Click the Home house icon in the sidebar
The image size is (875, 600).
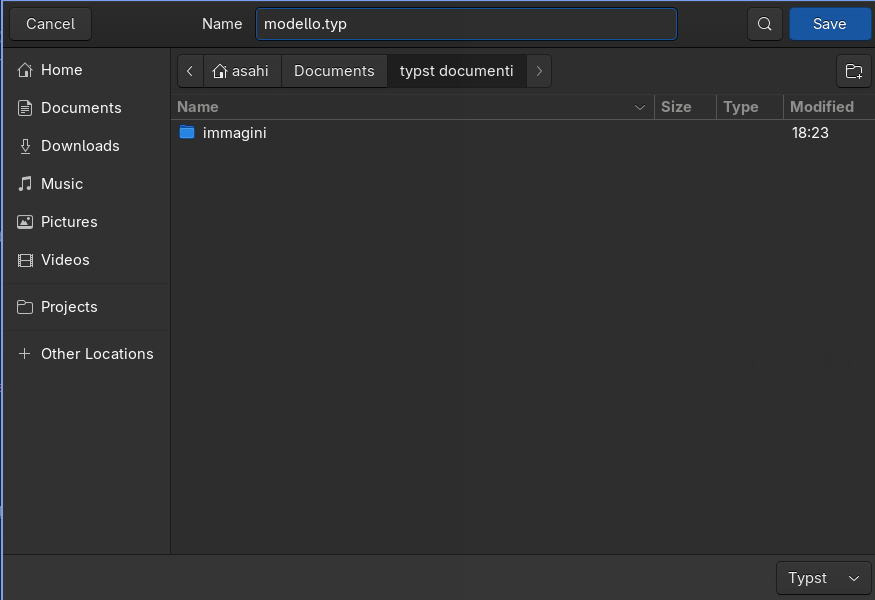(25, 70)
